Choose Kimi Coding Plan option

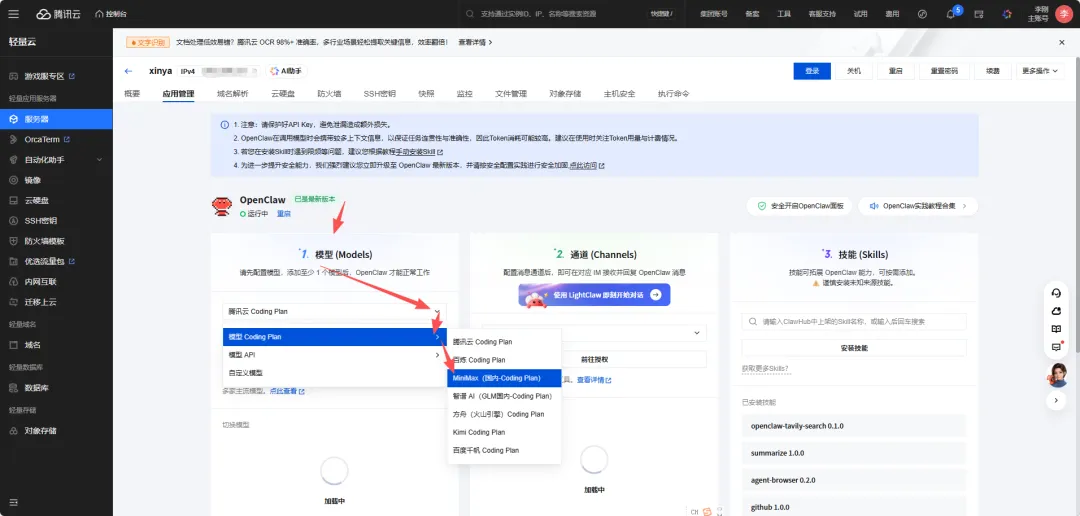pyautogui.click(x=504, y=432)
